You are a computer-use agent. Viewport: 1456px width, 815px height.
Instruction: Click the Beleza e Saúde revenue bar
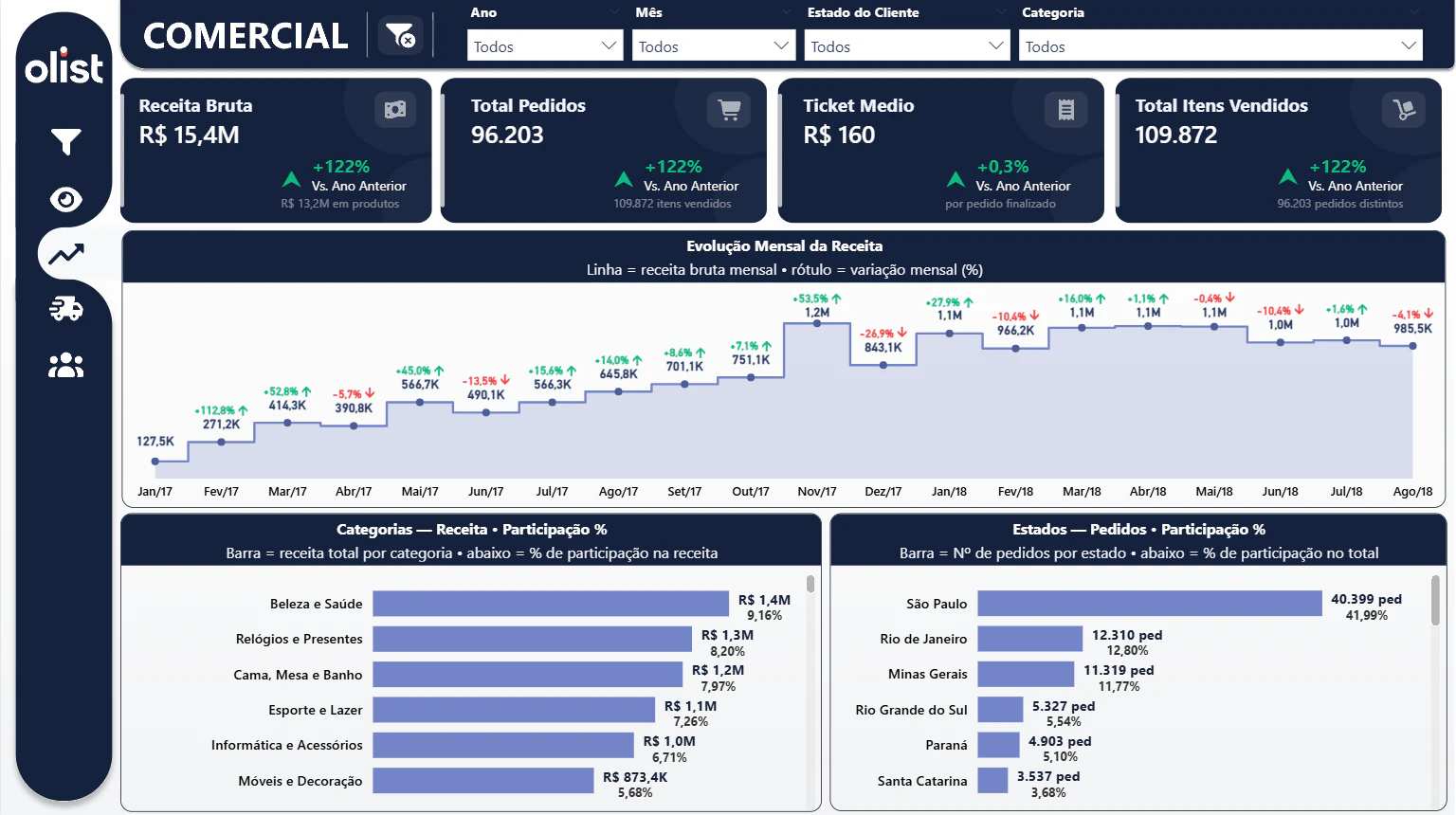[x=551, y=604]
